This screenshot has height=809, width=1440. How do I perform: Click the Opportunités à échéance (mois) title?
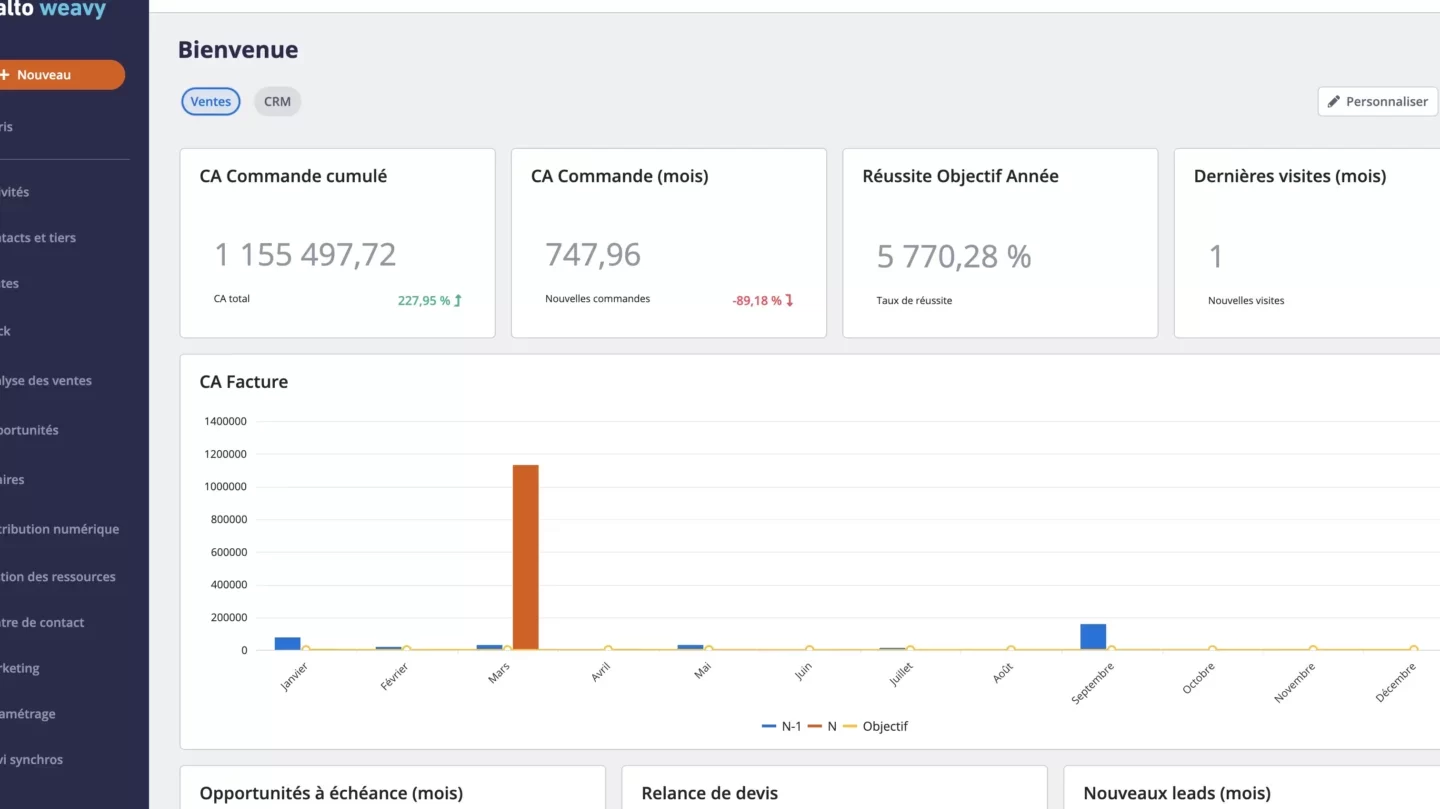(x=331, y=794)
